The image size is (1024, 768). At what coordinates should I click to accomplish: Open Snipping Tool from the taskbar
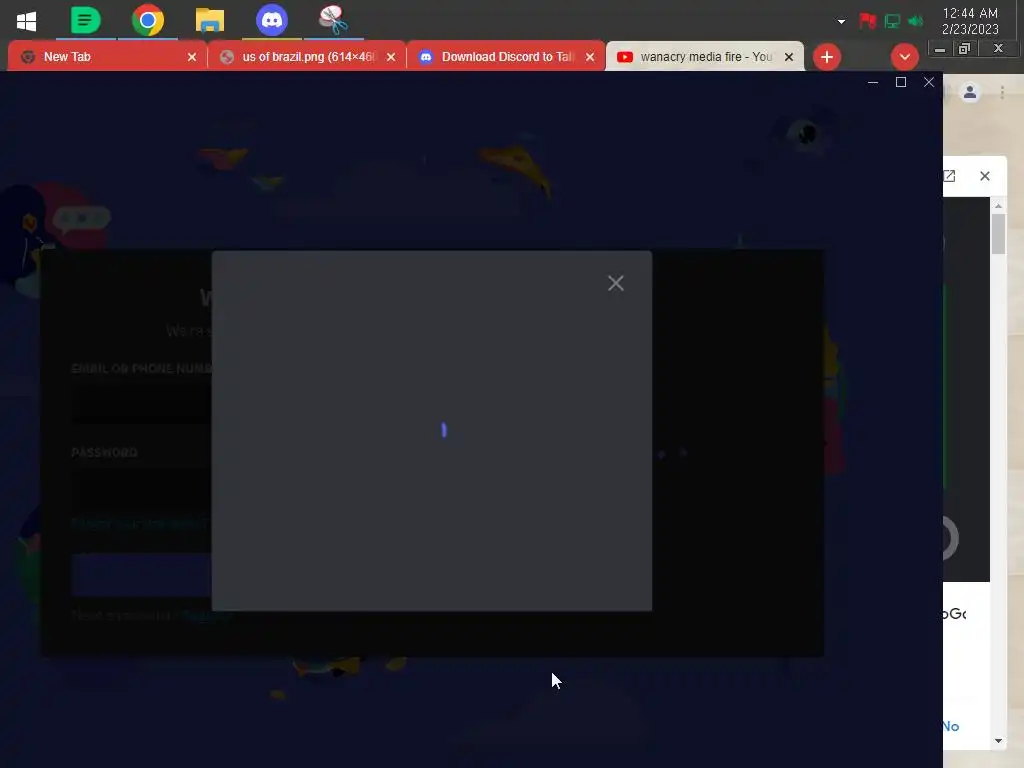[333, 20]
